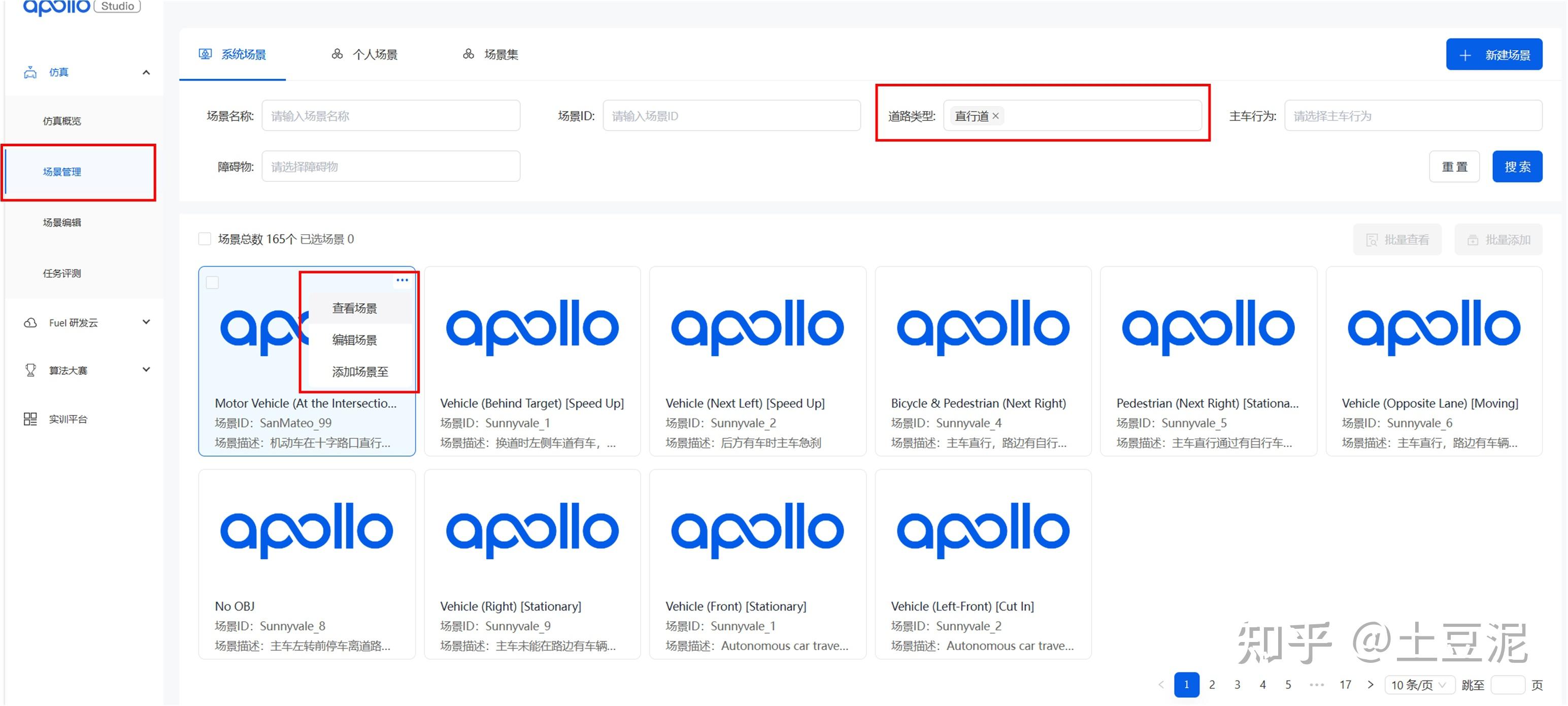Screen dimensions: 1568x706
Task: Toggle select-all checkbox beside 场景总数
Action: tap(205, 239)
